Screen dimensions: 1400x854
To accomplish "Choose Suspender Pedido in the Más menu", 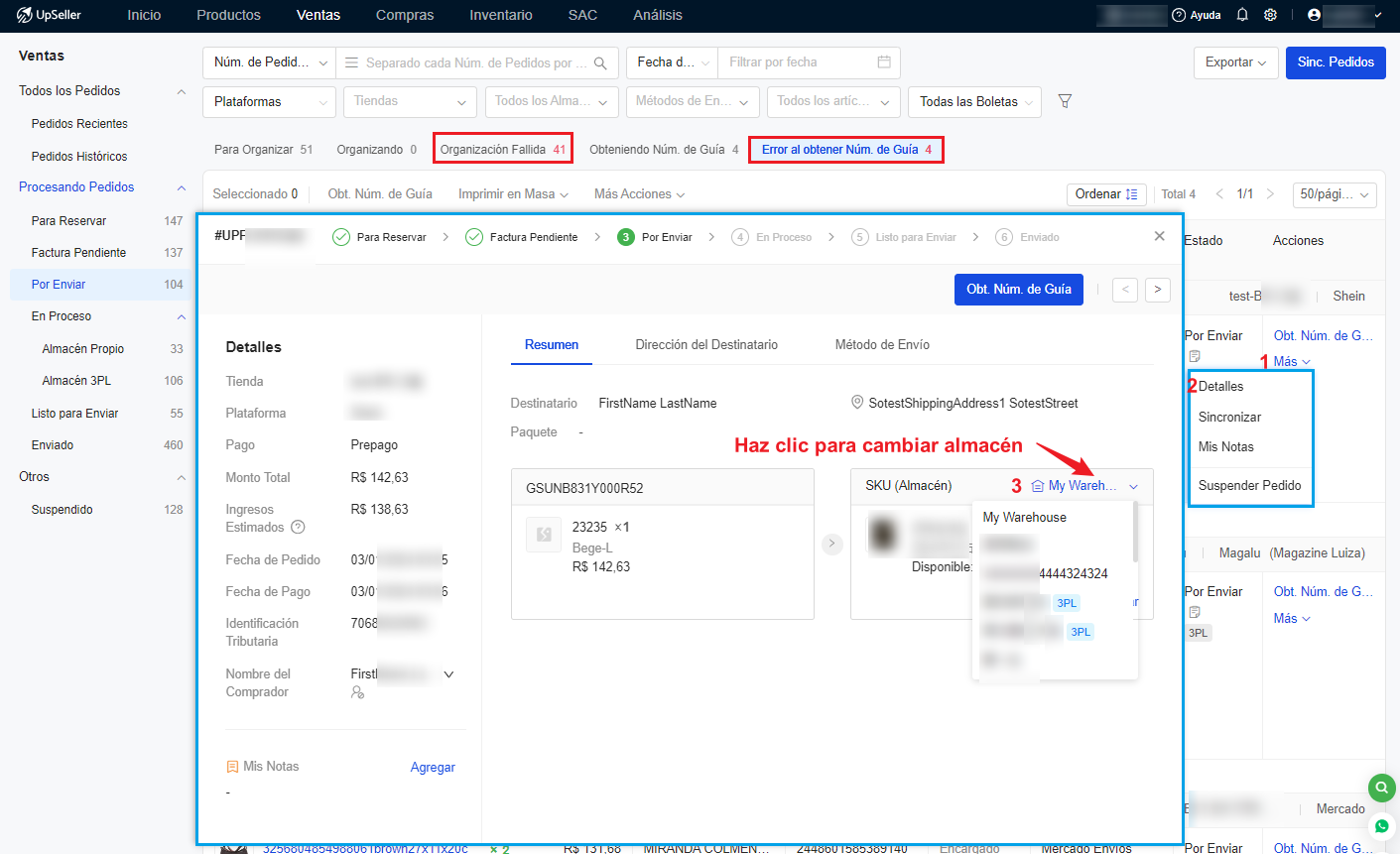I will pos(1251,485).
